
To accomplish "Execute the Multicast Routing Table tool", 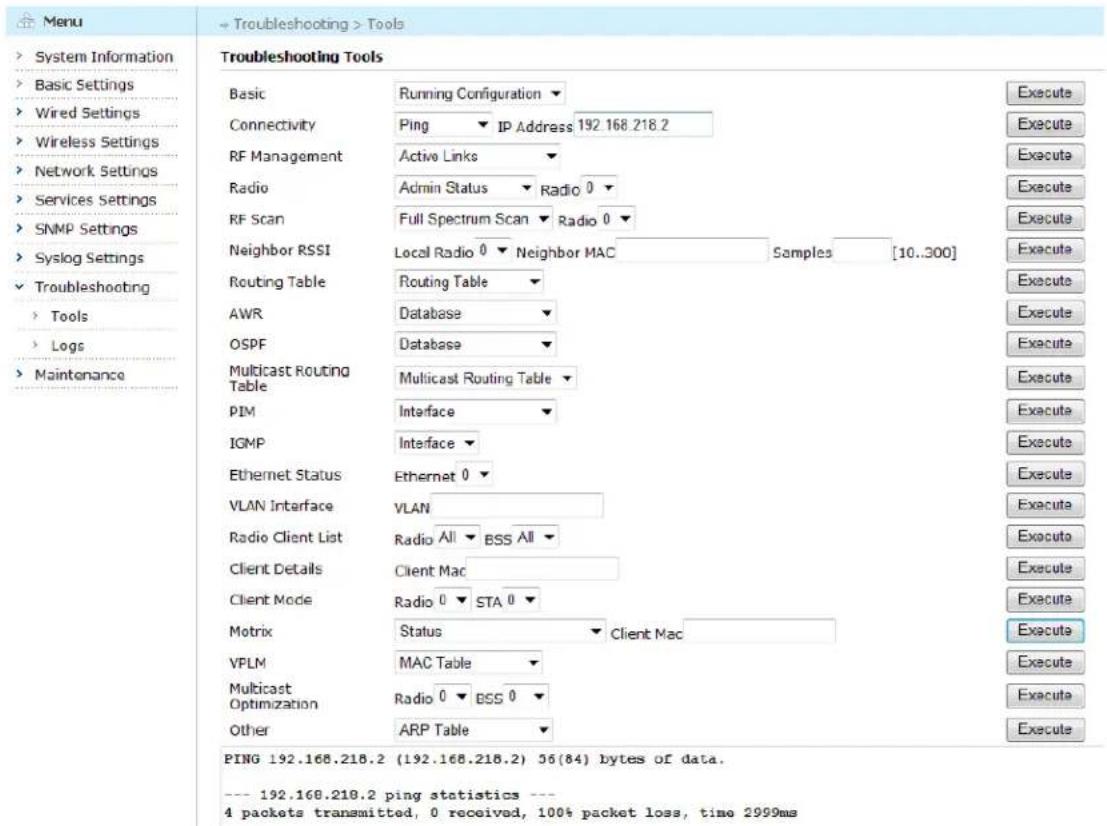I will point(1045,378).
